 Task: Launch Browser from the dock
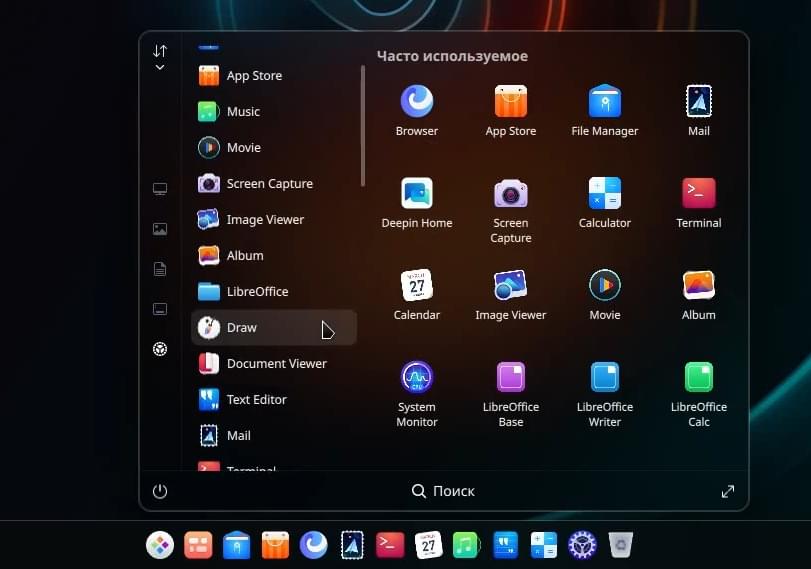click(313, 545)
